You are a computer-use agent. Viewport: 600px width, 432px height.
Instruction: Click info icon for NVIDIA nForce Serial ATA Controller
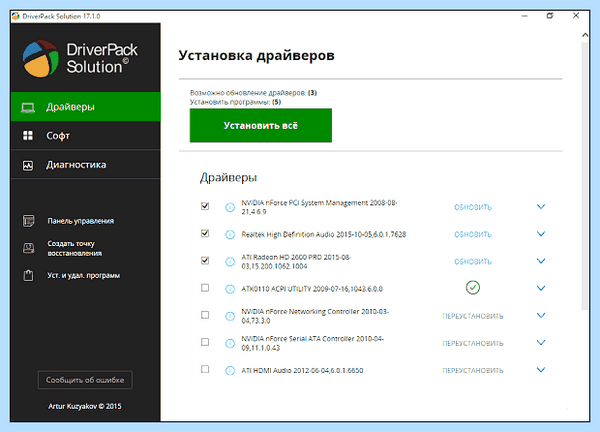230,343
